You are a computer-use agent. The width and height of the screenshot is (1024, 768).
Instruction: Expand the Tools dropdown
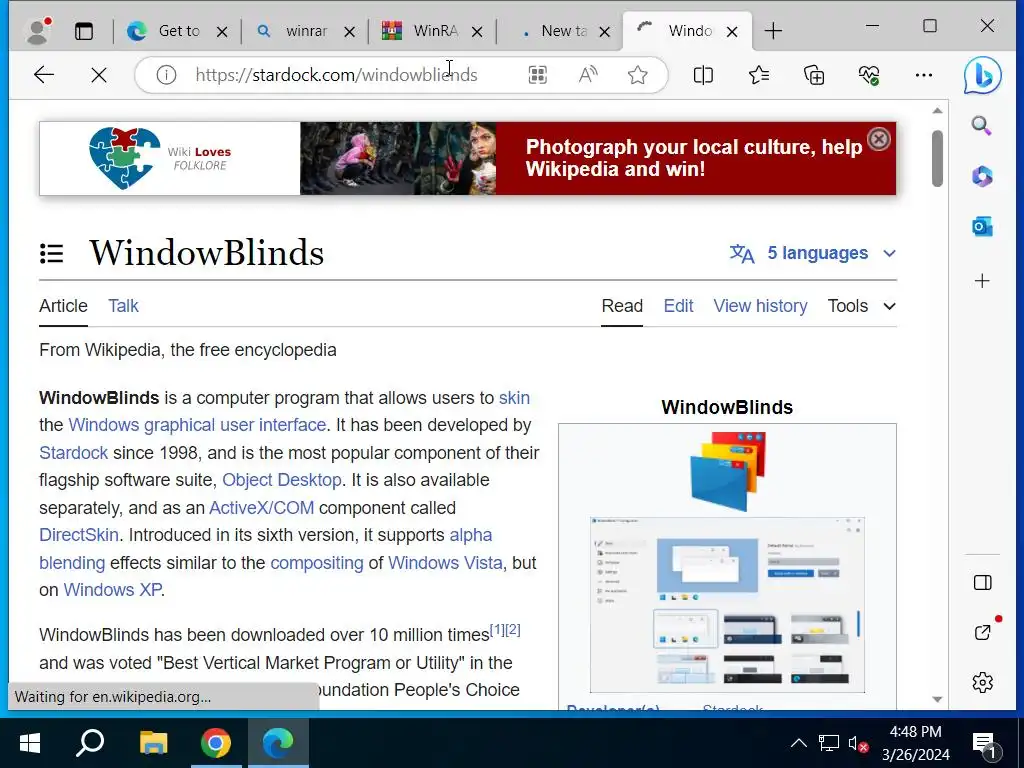point(861,306)
